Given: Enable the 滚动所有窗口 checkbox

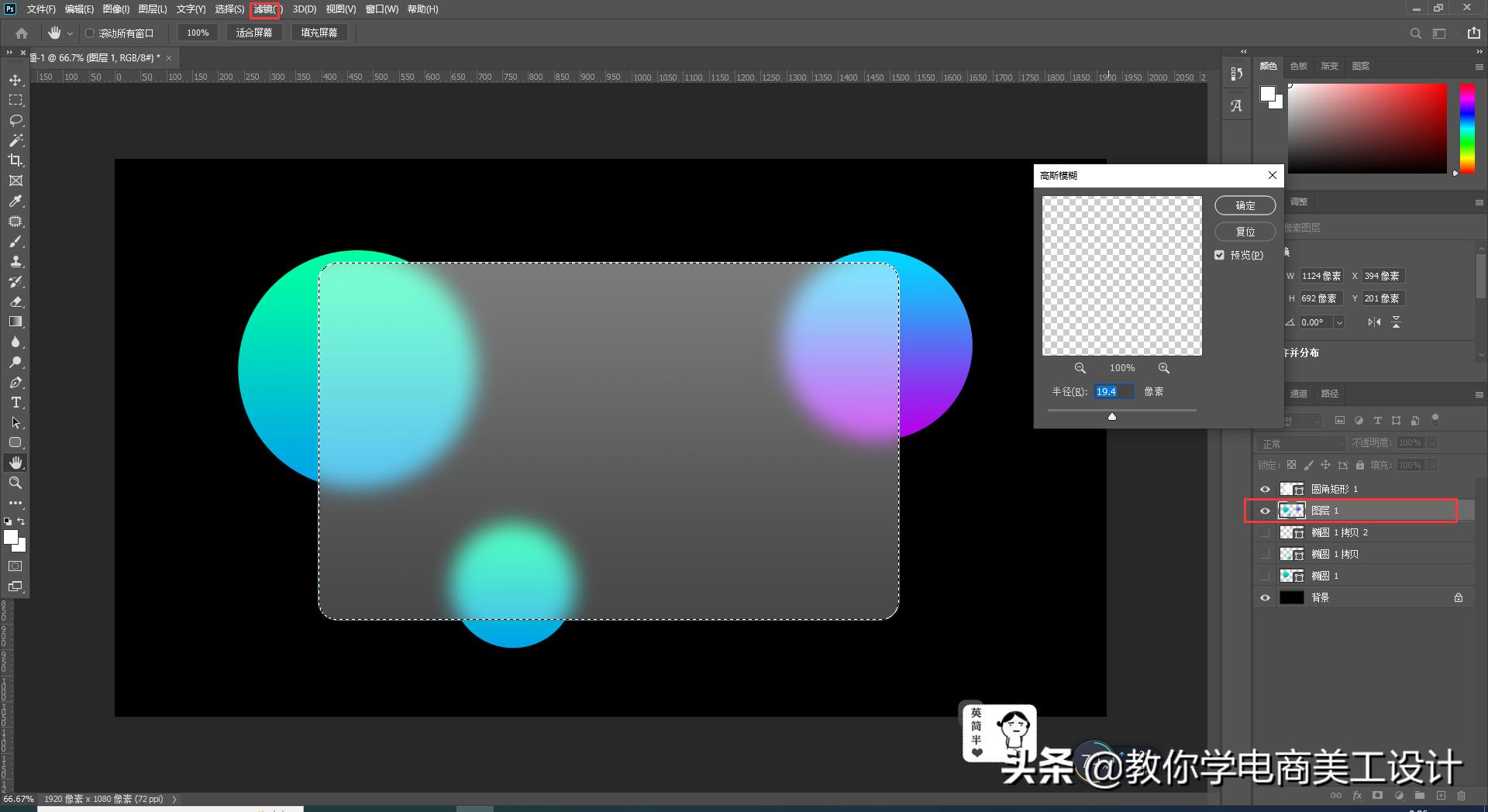Looking at the screenshot, I should (x=90, y=33).
